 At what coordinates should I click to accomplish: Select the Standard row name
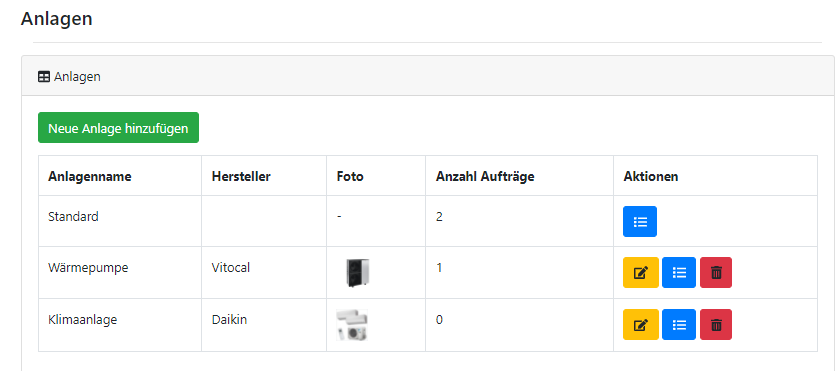(x=73, y=216)
